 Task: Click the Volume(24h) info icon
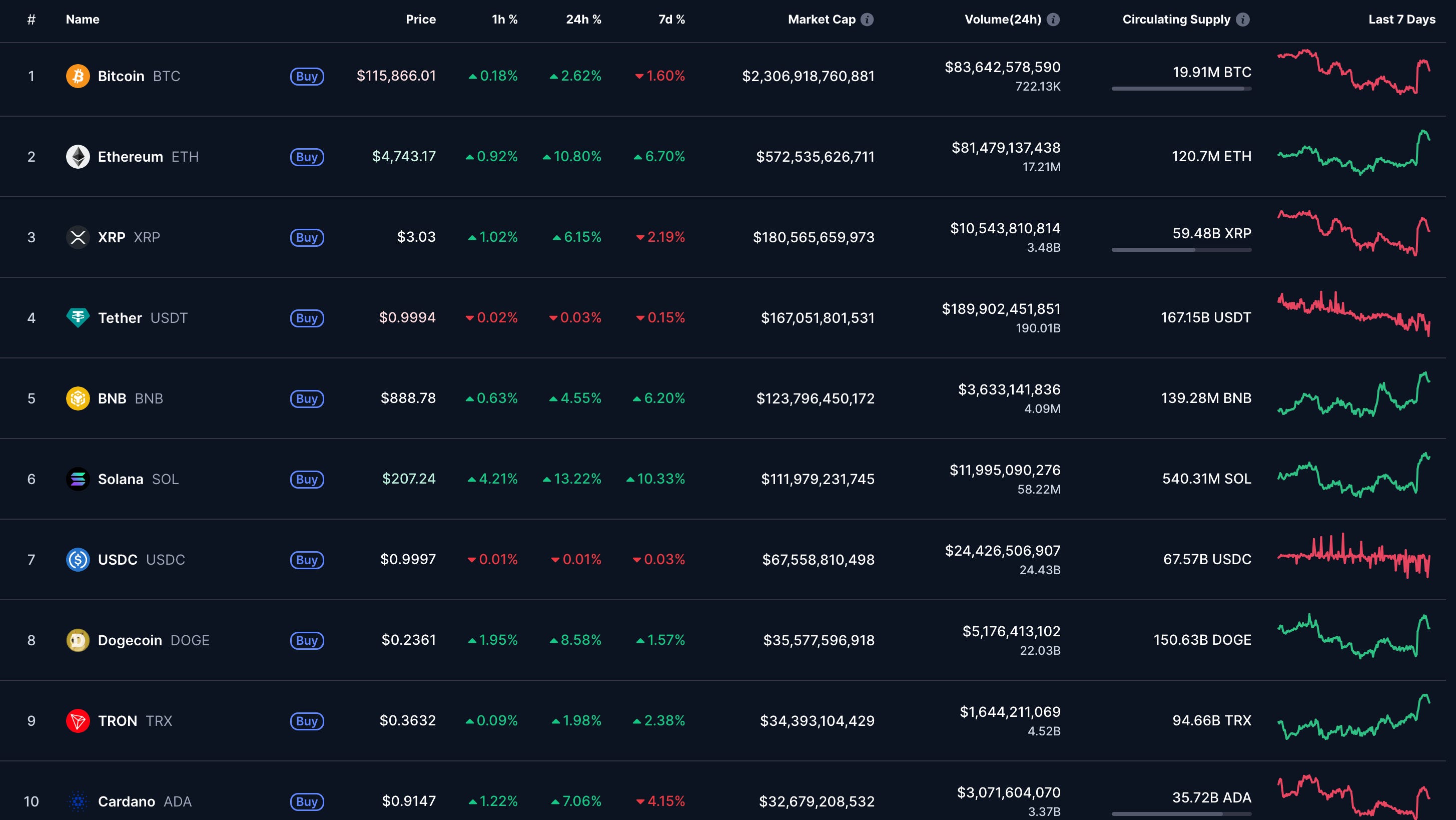point(1053,19)
